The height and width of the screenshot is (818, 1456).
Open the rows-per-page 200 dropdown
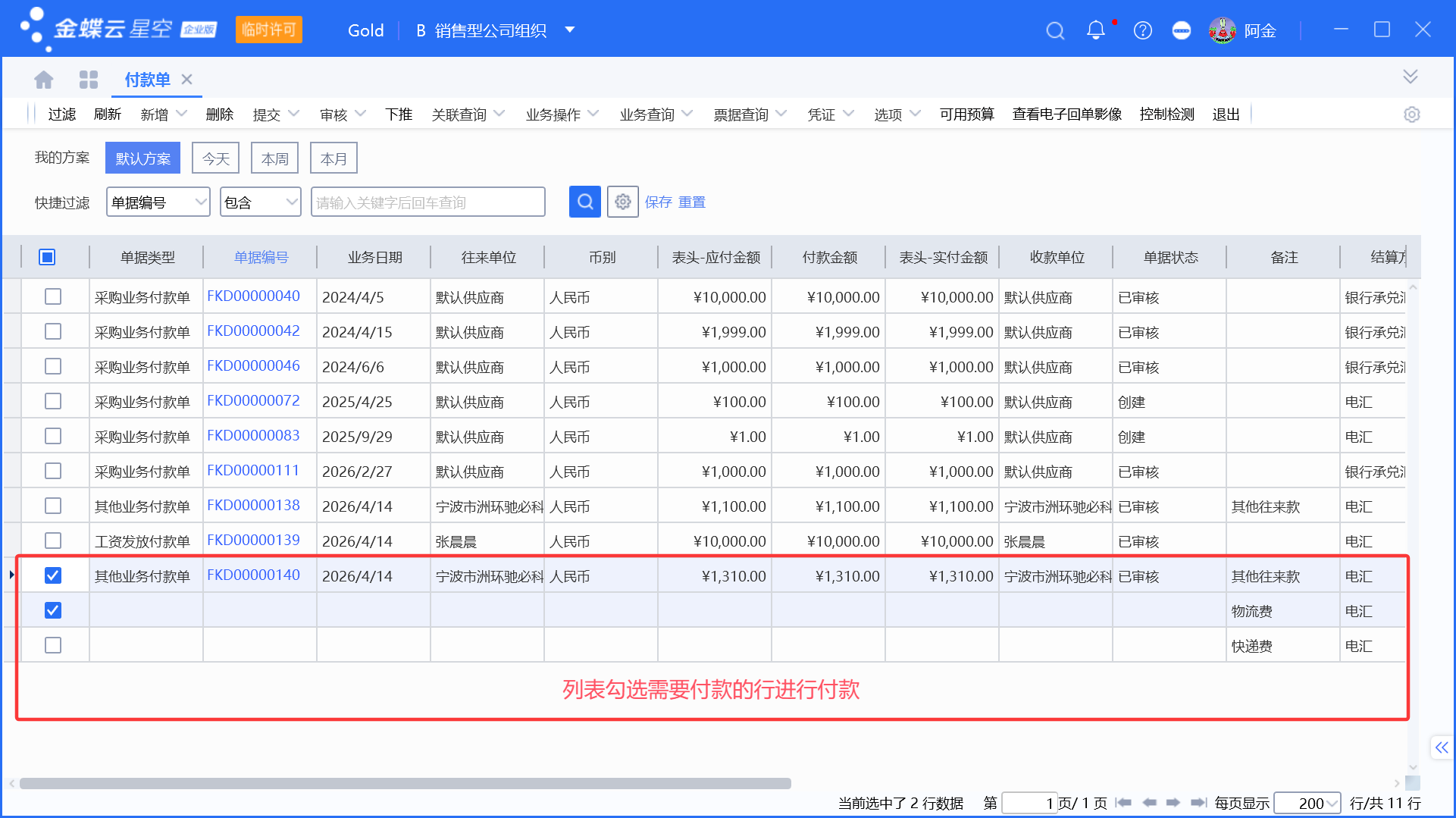[x=1307, y=803]
